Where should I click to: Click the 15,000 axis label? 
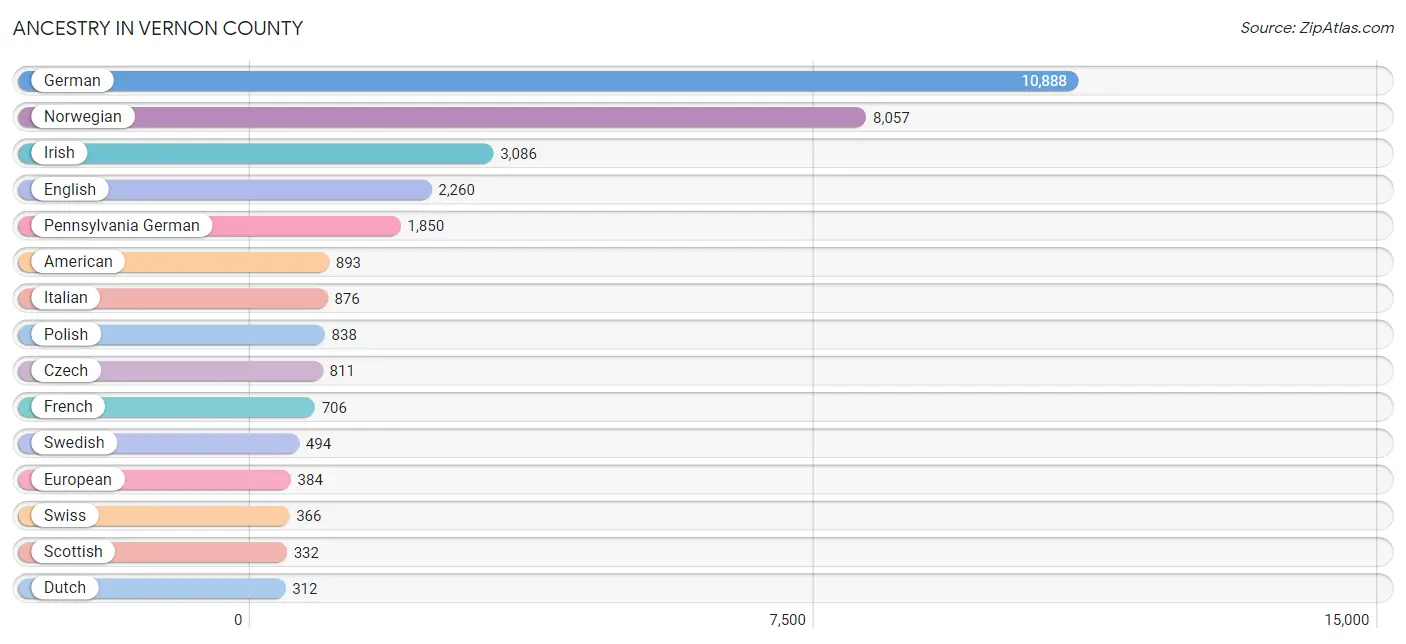(1346, 620)
